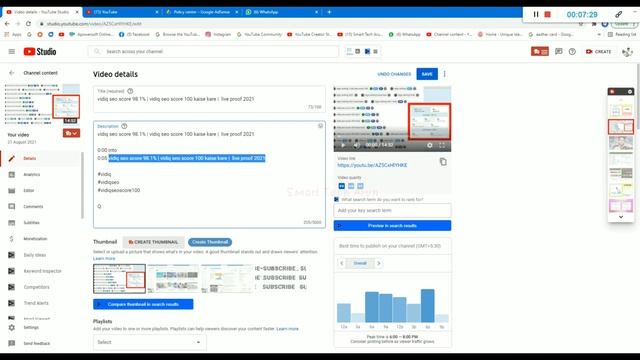Click the Settings gear in sidebar
The height and width of the screenshot is (360, 640).
click(11, 327)
